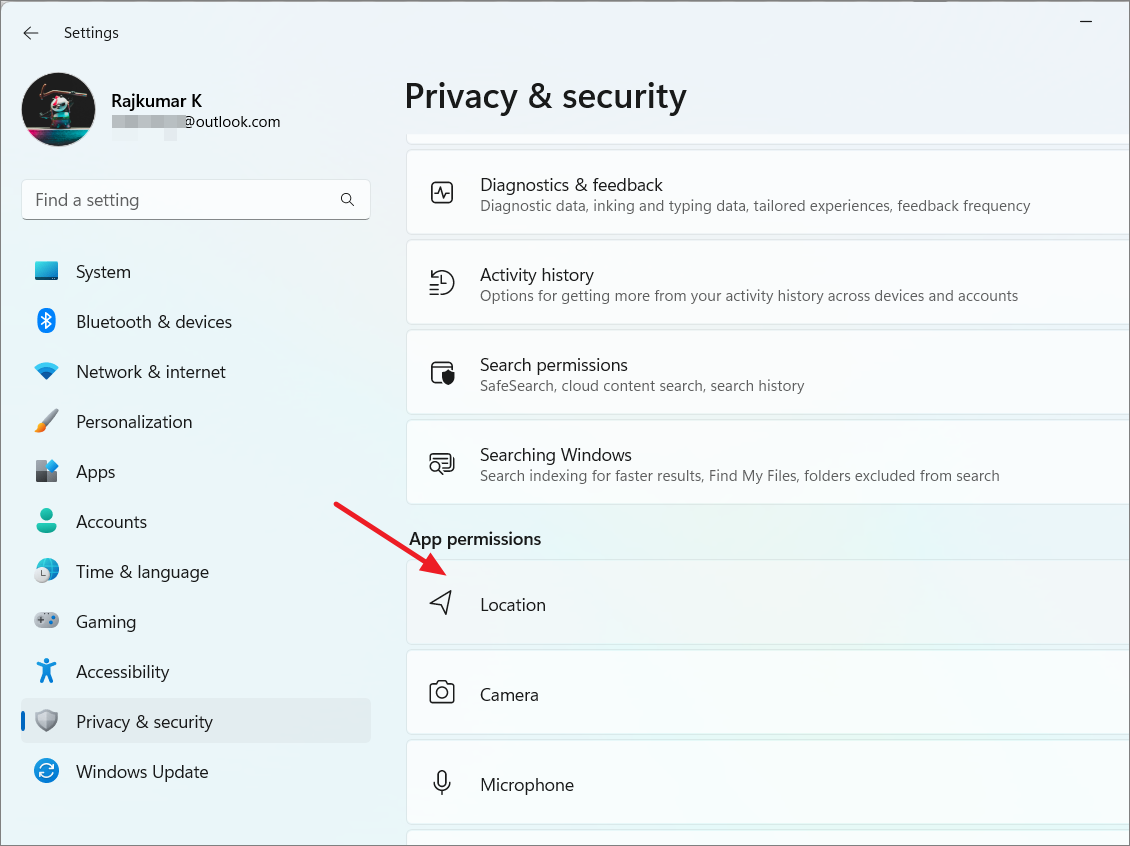Click the Apps icon in sidebar
This screenshot has width=1130, height=846.
(46, 471)
